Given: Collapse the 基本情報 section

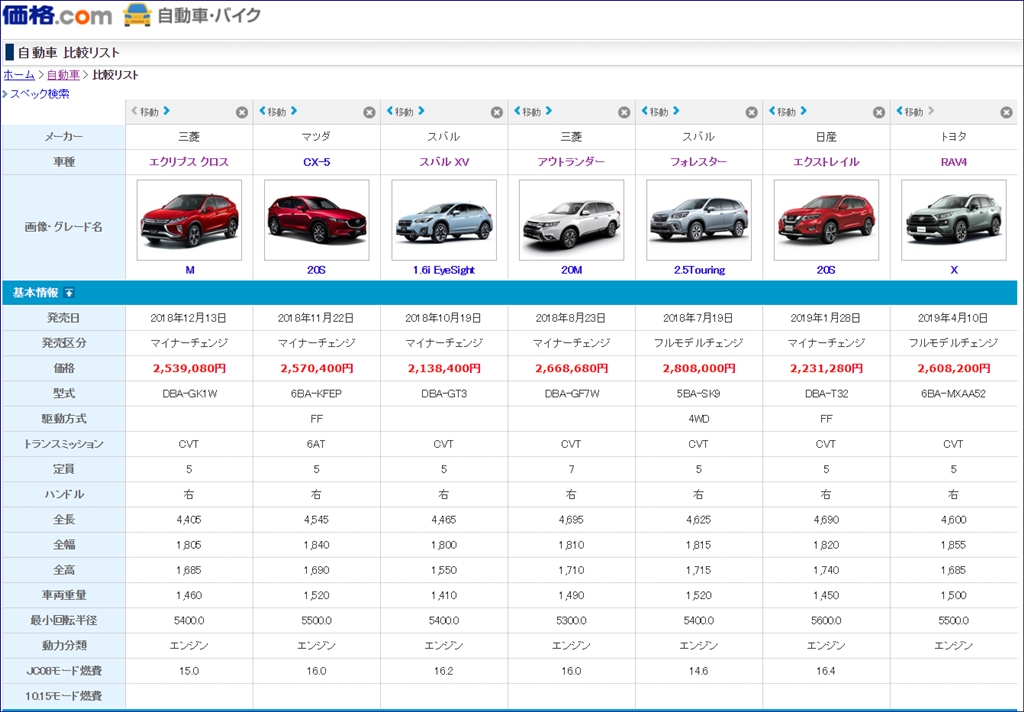Looking at the screenshot, I should click(69, 293).
